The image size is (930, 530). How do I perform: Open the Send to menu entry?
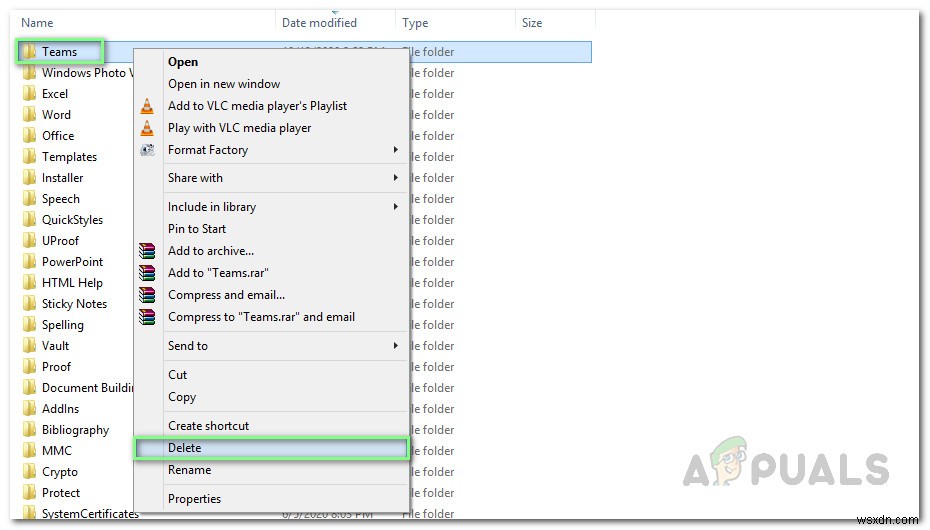pos(187,346)
